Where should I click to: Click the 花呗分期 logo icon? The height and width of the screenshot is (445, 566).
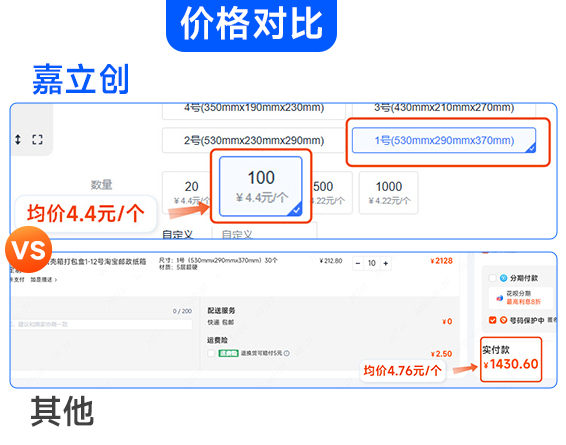[500, 298]
